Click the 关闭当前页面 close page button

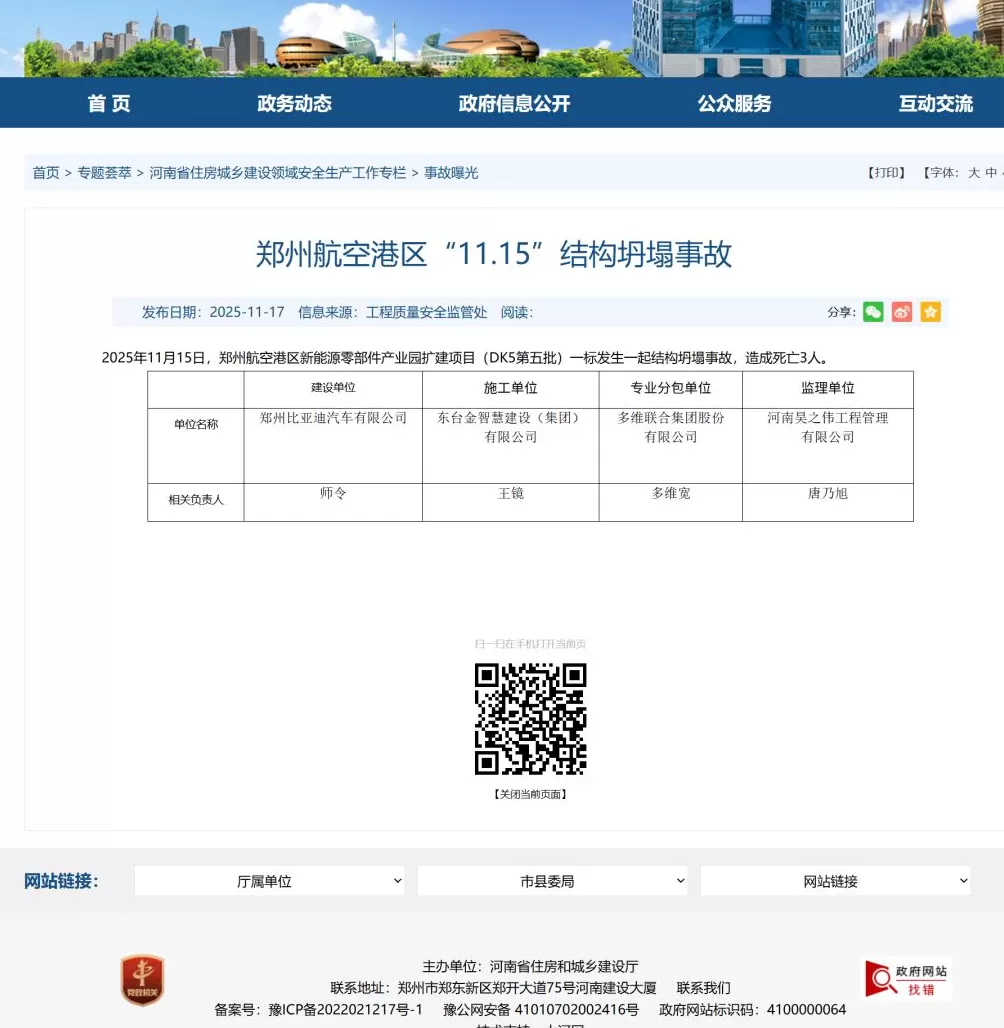point(529,794)
